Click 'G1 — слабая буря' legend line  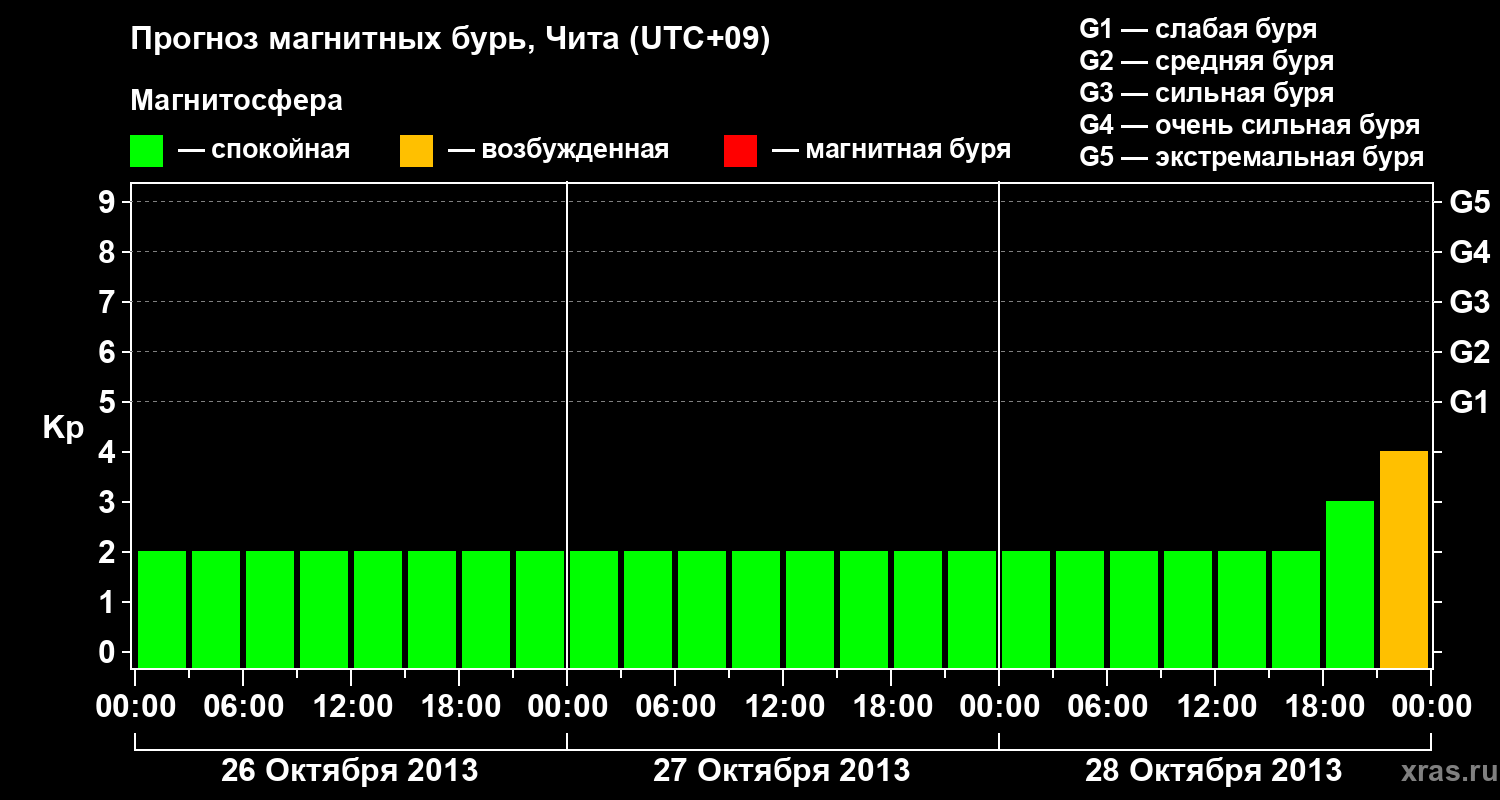tap(1198, 29)
